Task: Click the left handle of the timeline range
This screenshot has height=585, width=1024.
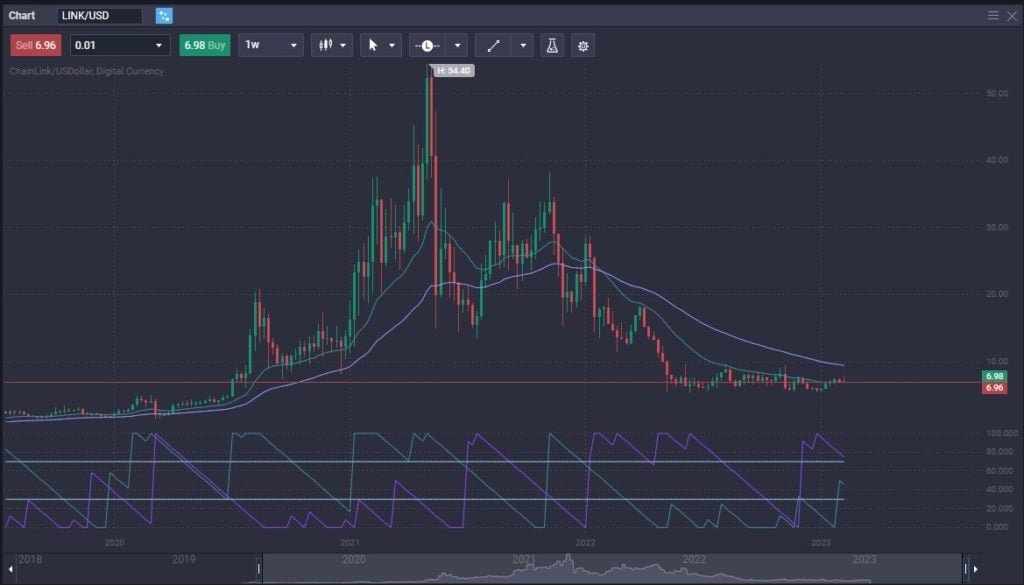Action: 259,569
